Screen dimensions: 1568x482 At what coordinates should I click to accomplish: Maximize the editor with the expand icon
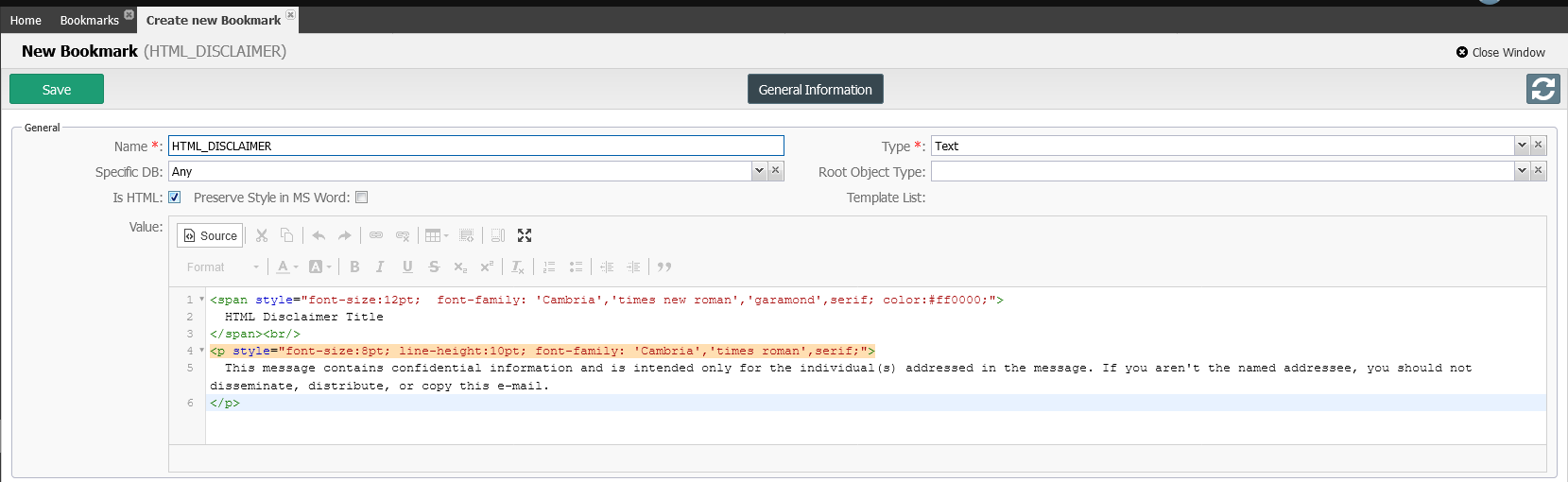(x=525, y=235)
